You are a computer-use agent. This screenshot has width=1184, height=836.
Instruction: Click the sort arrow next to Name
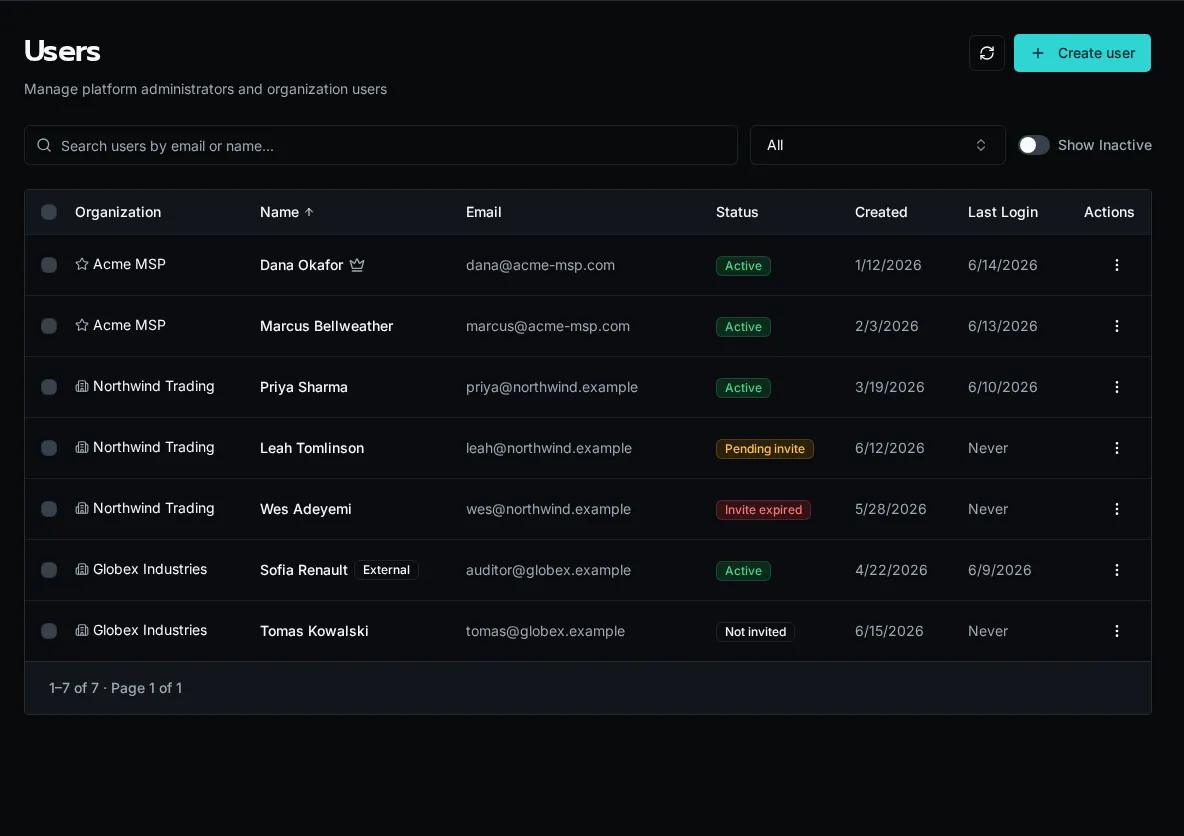pos(309,212)
